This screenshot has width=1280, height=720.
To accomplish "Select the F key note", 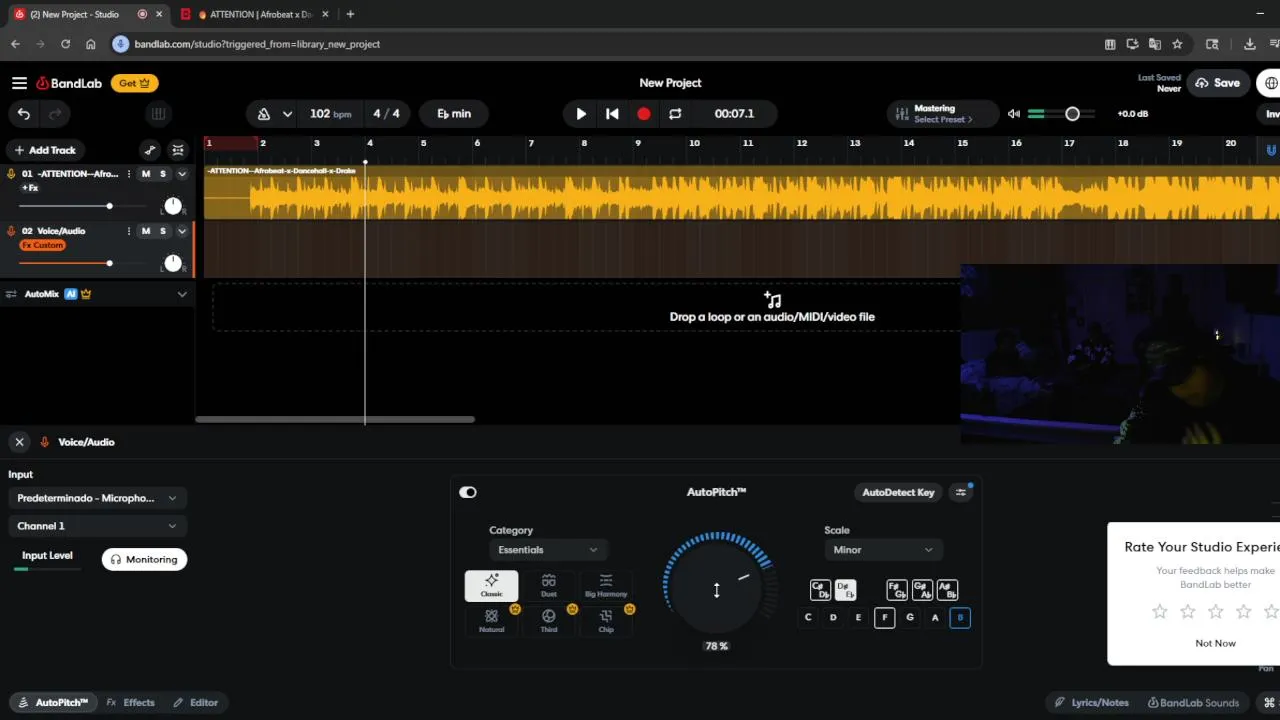I will 884,618.
